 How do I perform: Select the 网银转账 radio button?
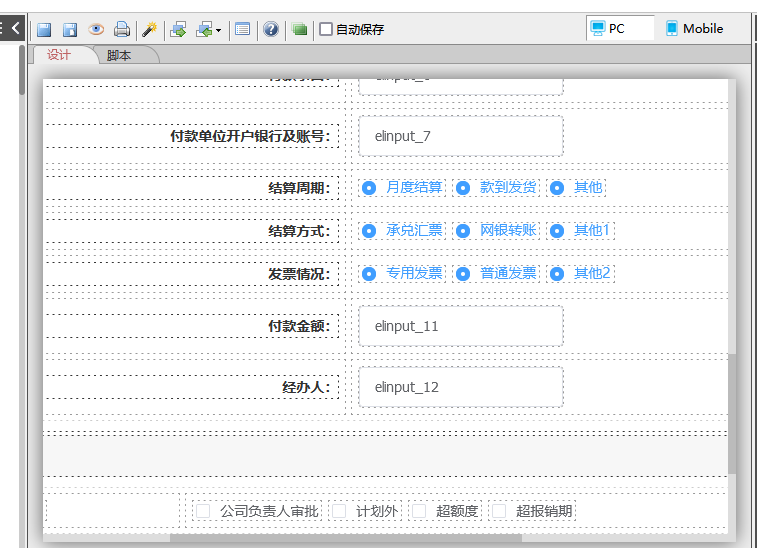(x=463, y=231)
